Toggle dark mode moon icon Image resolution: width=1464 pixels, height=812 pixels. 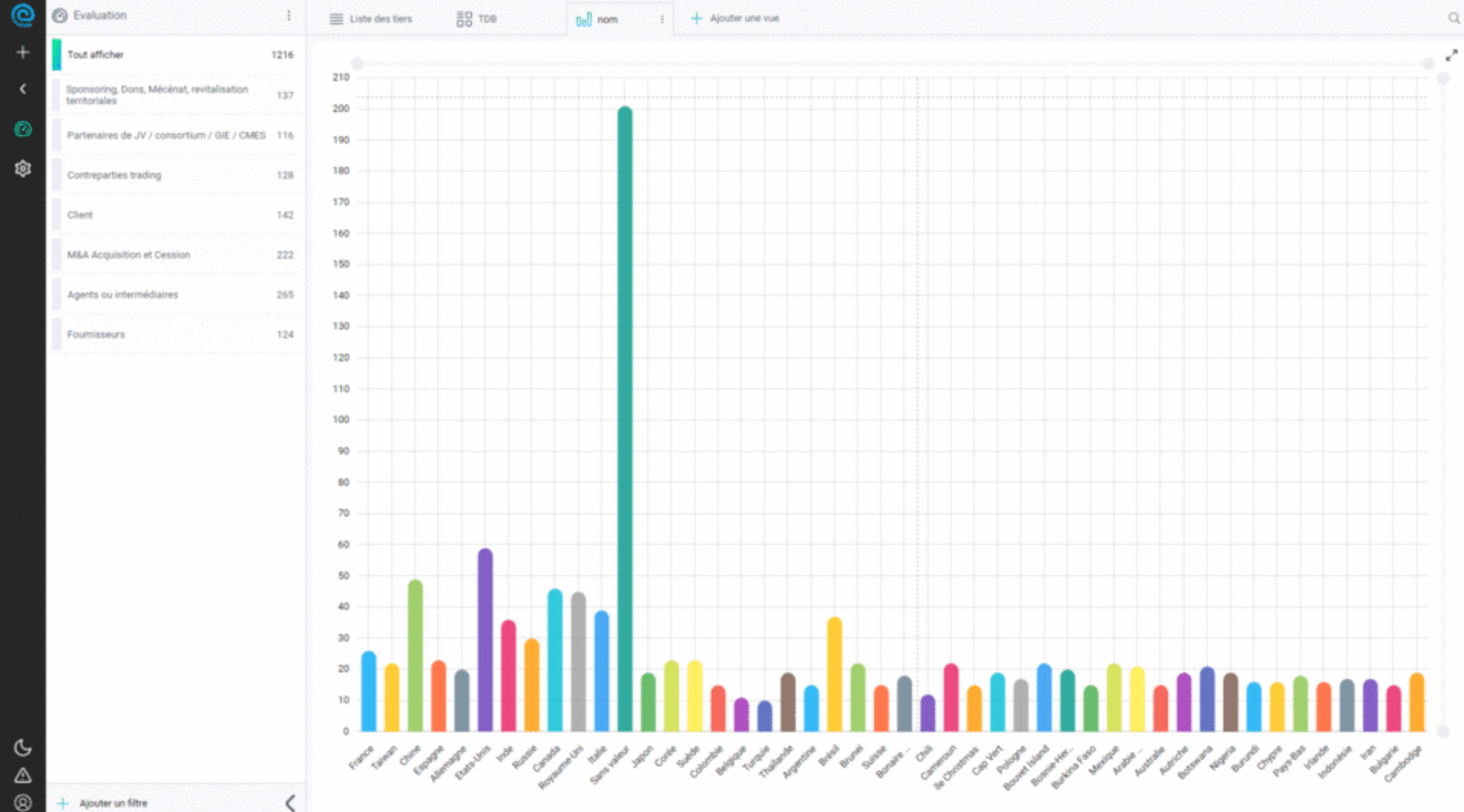[x=23, y=747]
